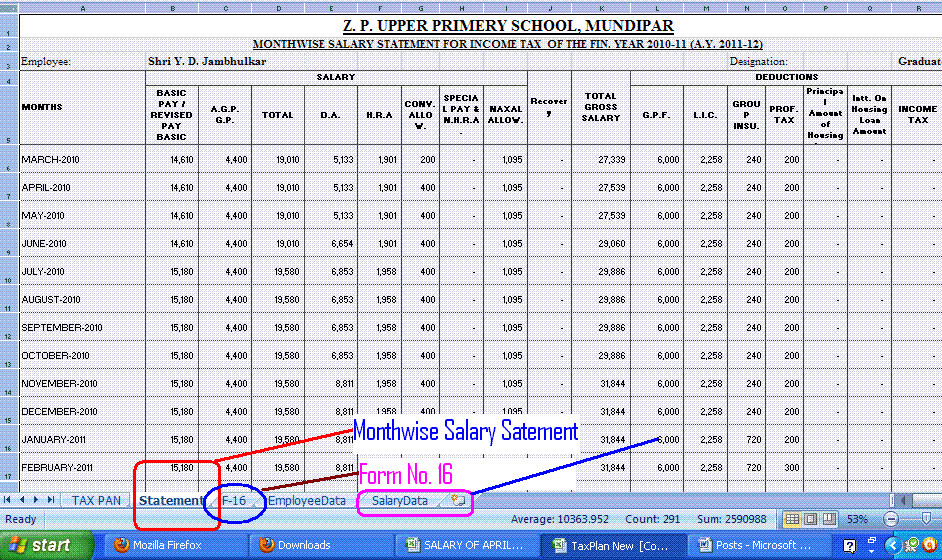
Task: Go to the previous sheet with the tab arrow
Action: coord(22,500)
